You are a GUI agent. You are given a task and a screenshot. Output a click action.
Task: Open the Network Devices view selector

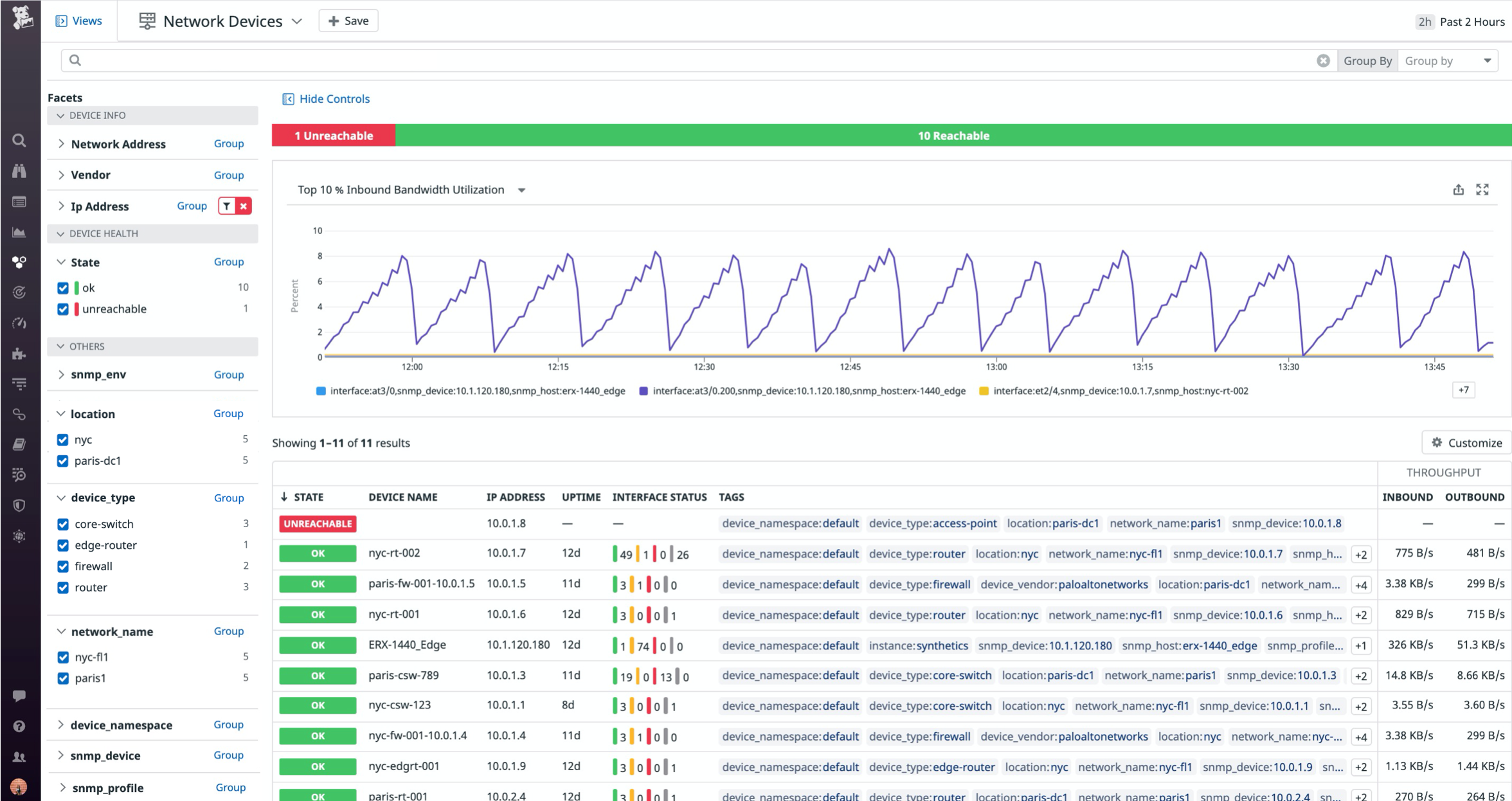point(222,21)
